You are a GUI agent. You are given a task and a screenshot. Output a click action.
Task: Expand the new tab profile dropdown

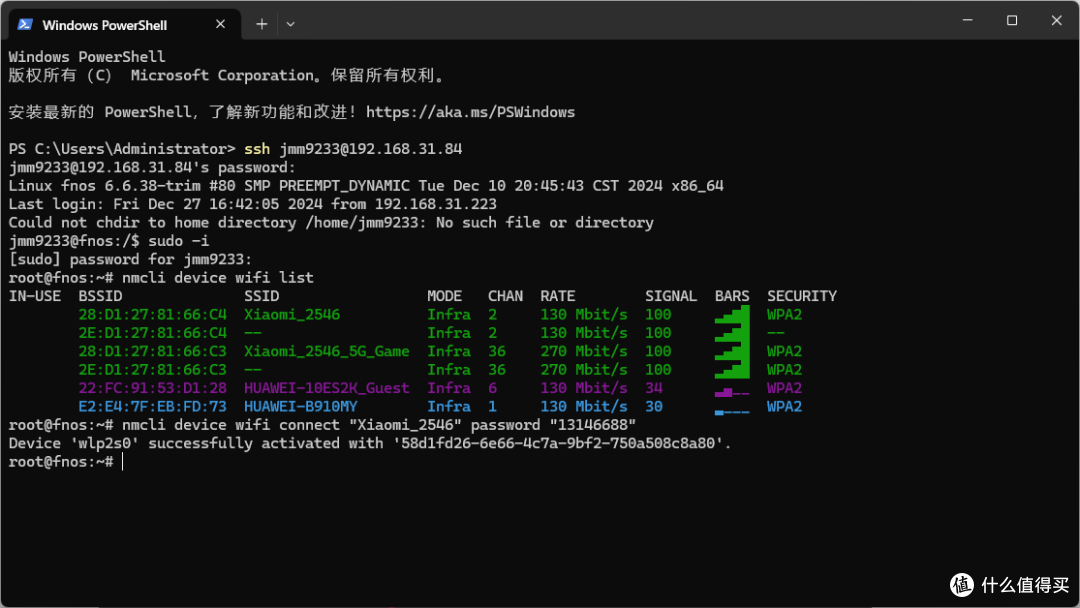coord(291,24)
